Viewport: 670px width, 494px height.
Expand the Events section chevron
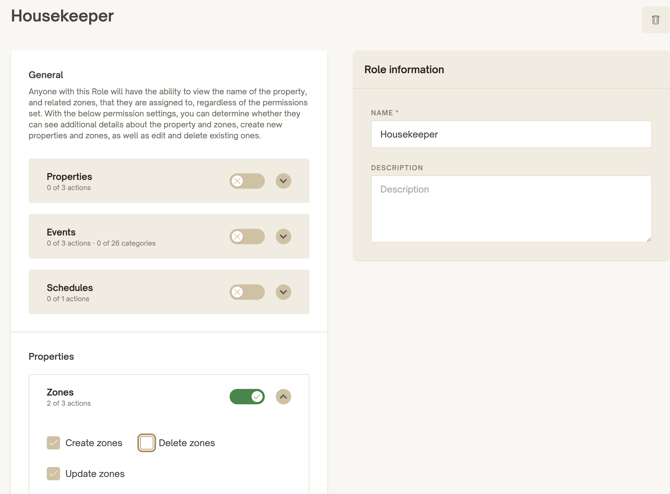tap(283, 236)
